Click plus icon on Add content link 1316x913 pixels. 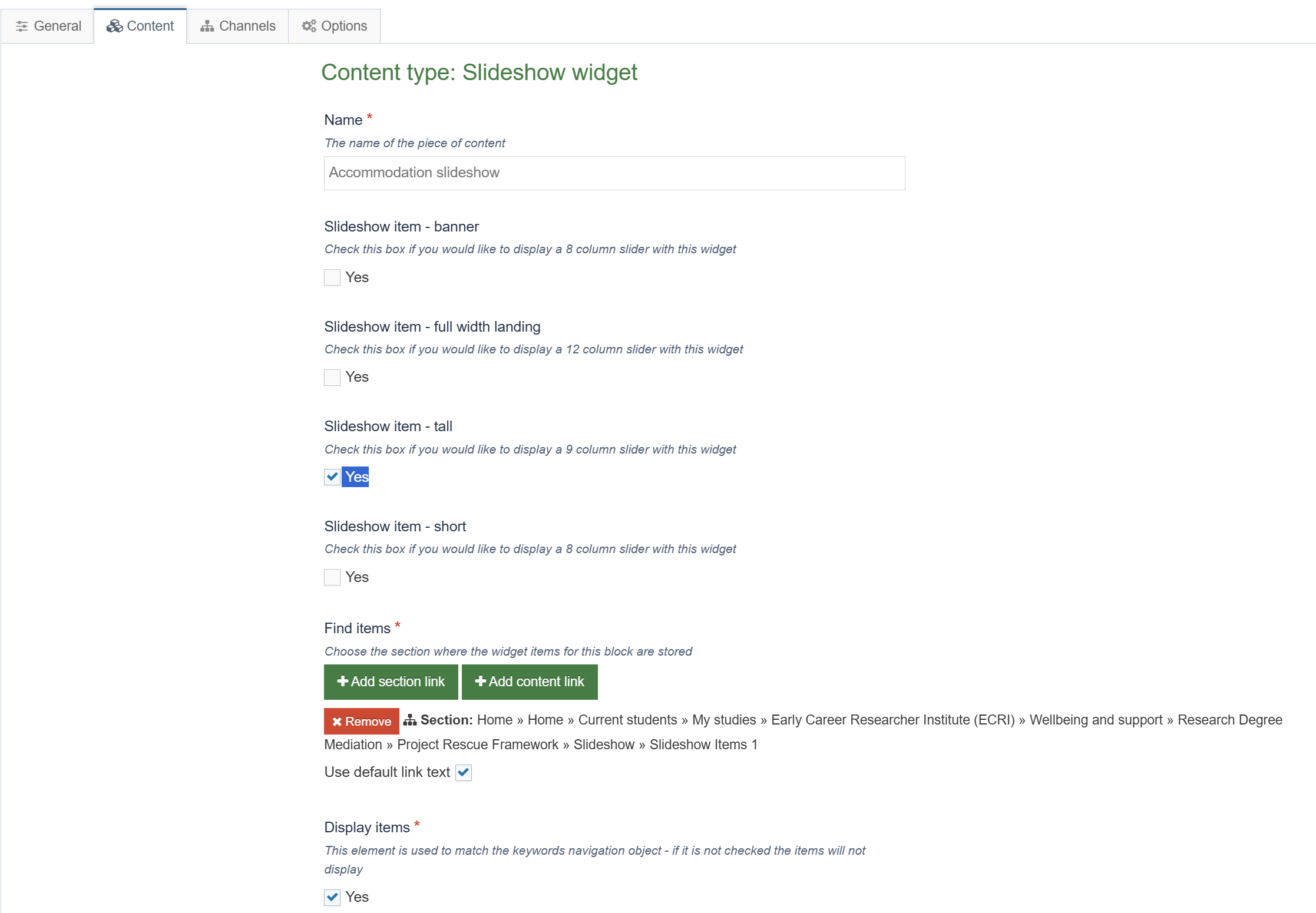480,682
